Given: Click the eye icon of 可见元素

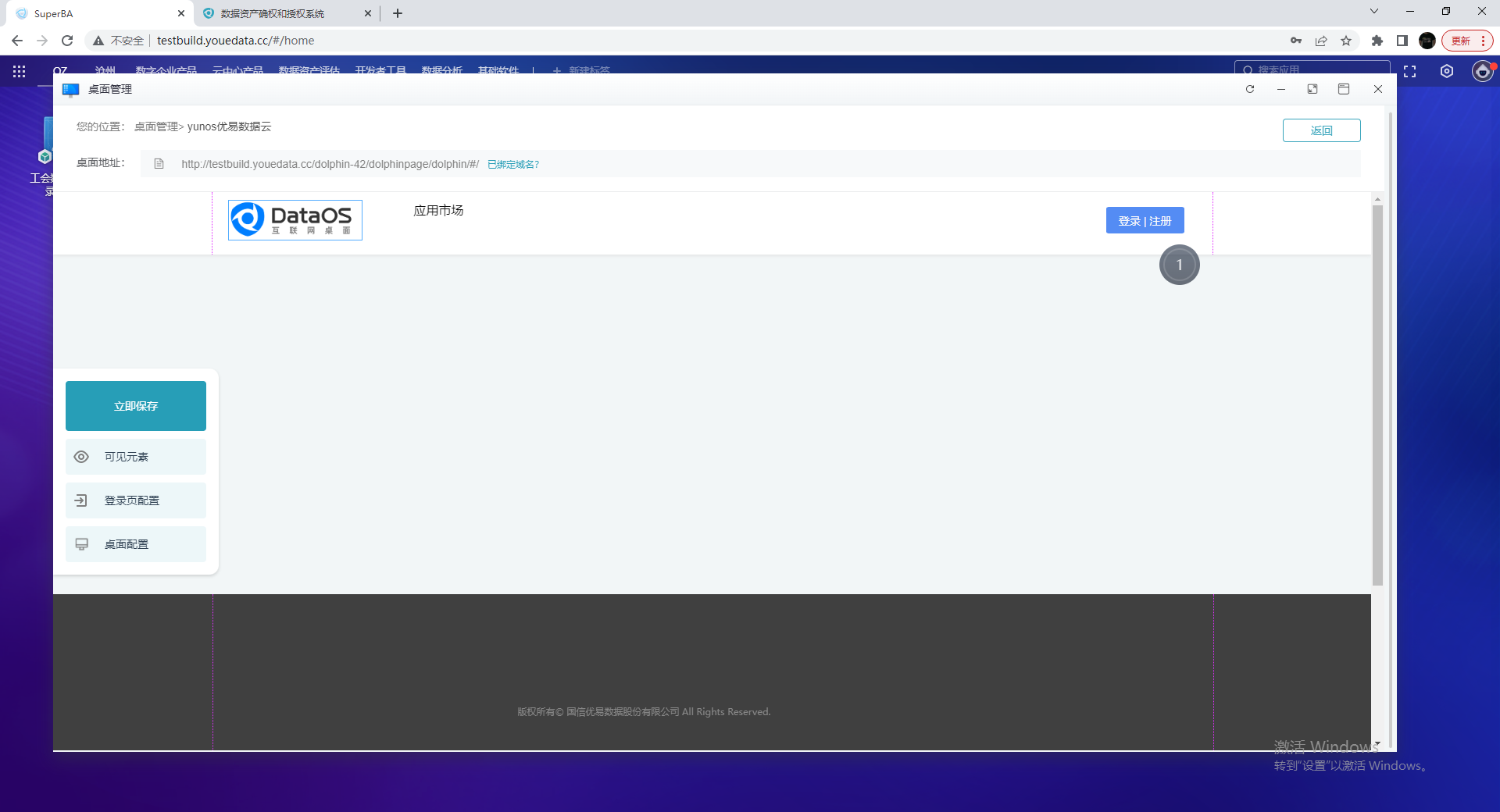Looking at the screenshot, I should pyautogui.click(x=81, y=457).
